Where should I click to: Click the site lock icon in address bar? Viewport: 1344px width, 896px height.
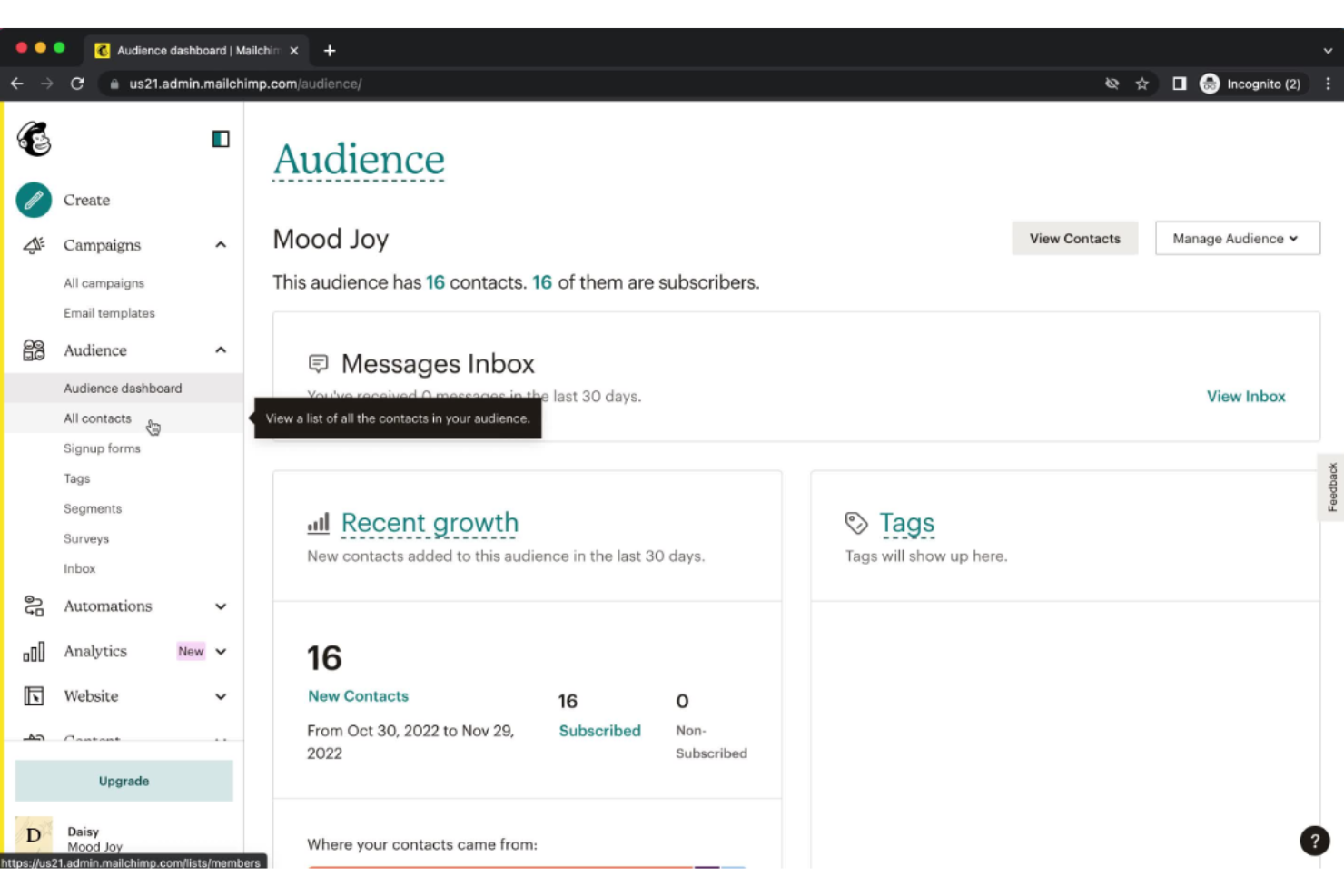pos(114,84)
